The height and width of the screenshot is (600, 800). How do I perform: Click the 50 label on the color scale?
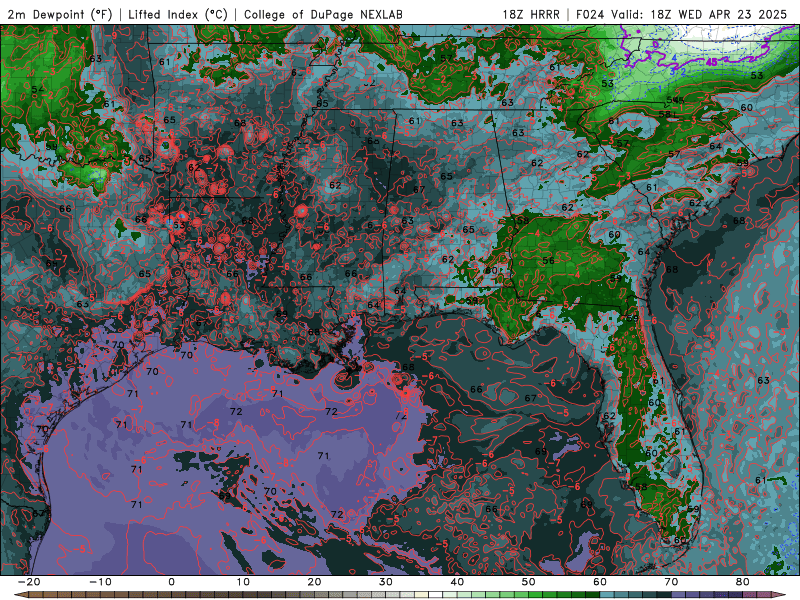click(529, 582)
